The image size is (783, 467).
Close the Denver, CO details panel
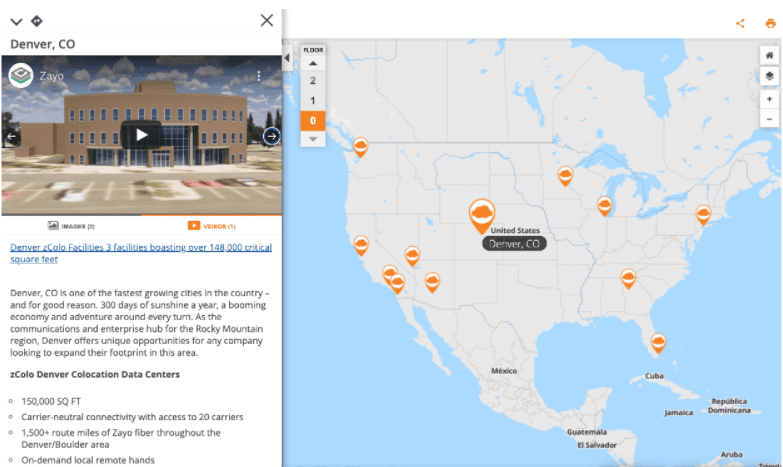[x=267, y=20]
